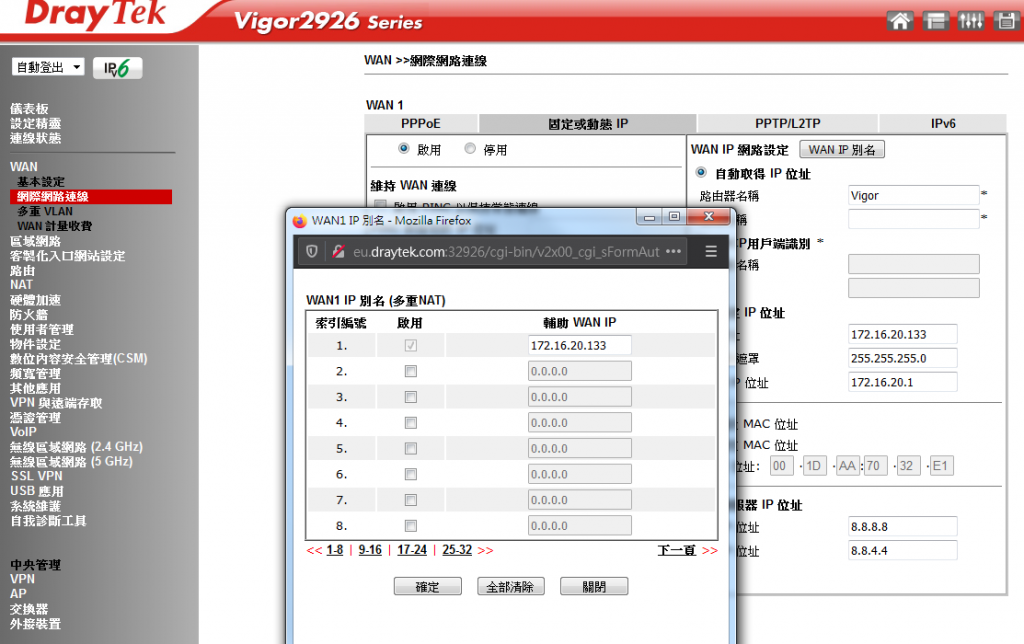
Task: Enable checkbox for alias index 5
Action: (x=411, y=449)
